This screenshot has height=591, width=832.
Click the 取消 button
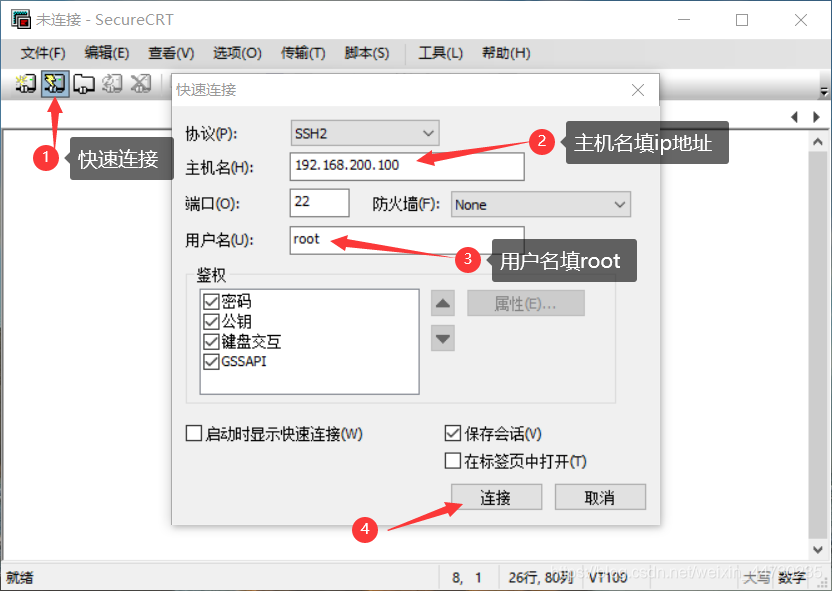pos(600,497)
